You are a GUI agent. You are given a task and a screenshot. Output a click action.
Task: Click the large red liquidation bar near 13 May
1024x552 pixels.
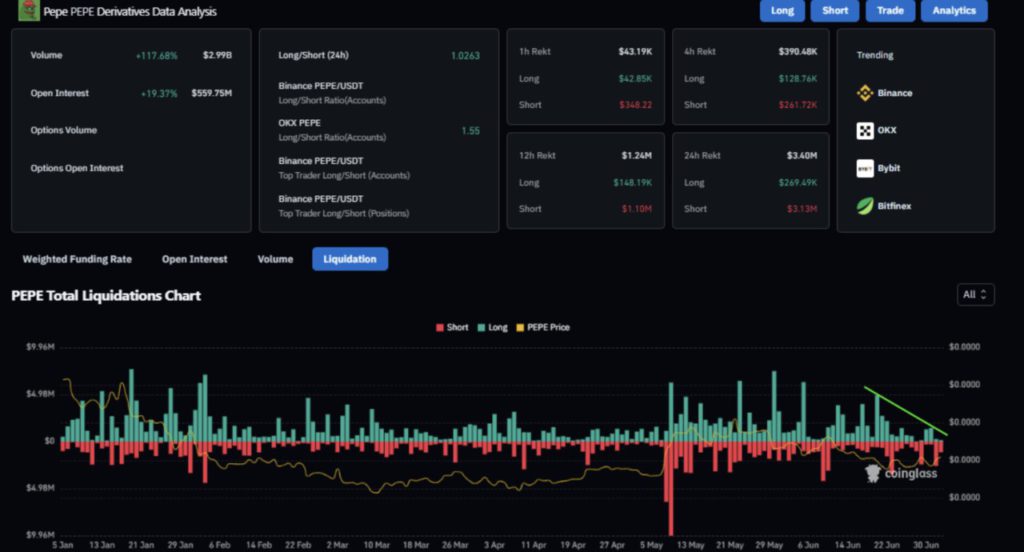point(670,489)
